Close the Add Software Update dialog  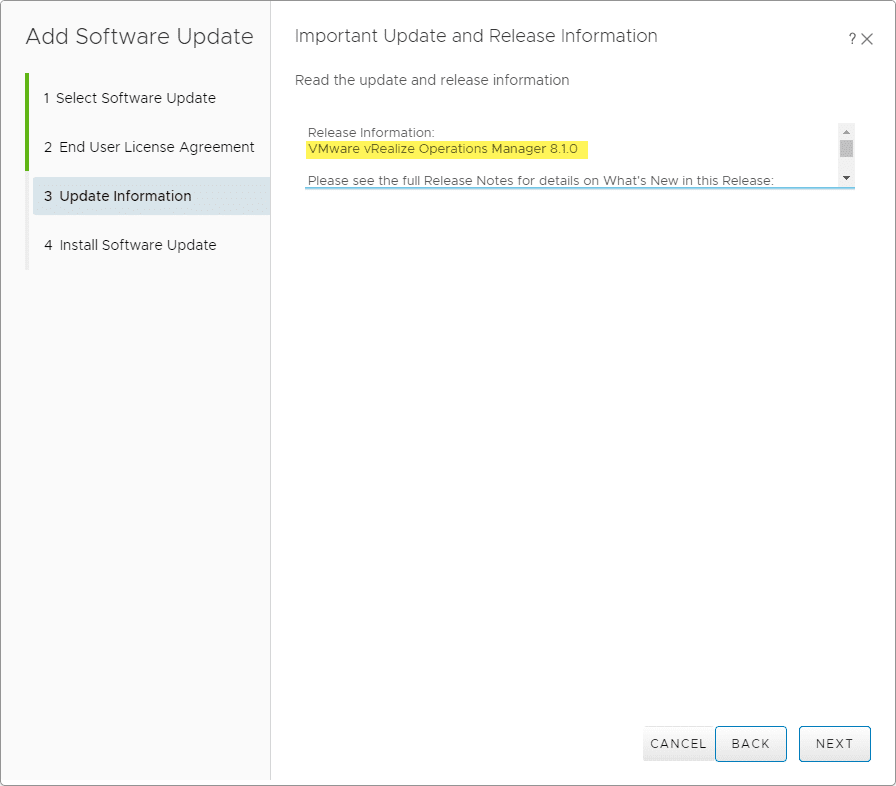pos(866,38)
